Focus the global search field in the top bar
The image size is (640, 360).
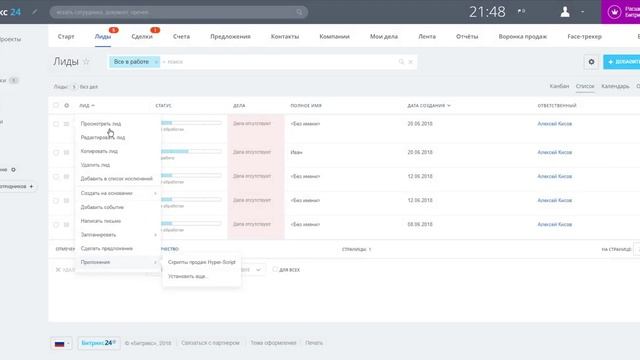click(x=179, y=12)
